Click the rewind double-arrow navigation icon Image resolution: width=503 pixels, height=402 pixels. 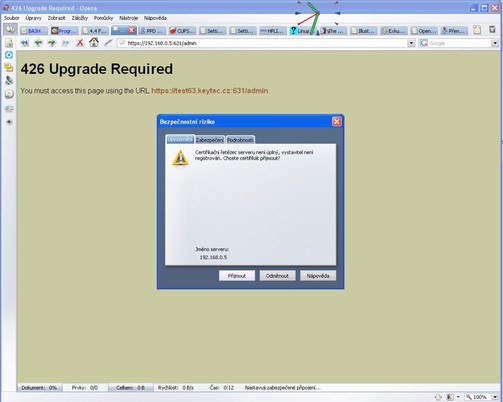(25, 43)
